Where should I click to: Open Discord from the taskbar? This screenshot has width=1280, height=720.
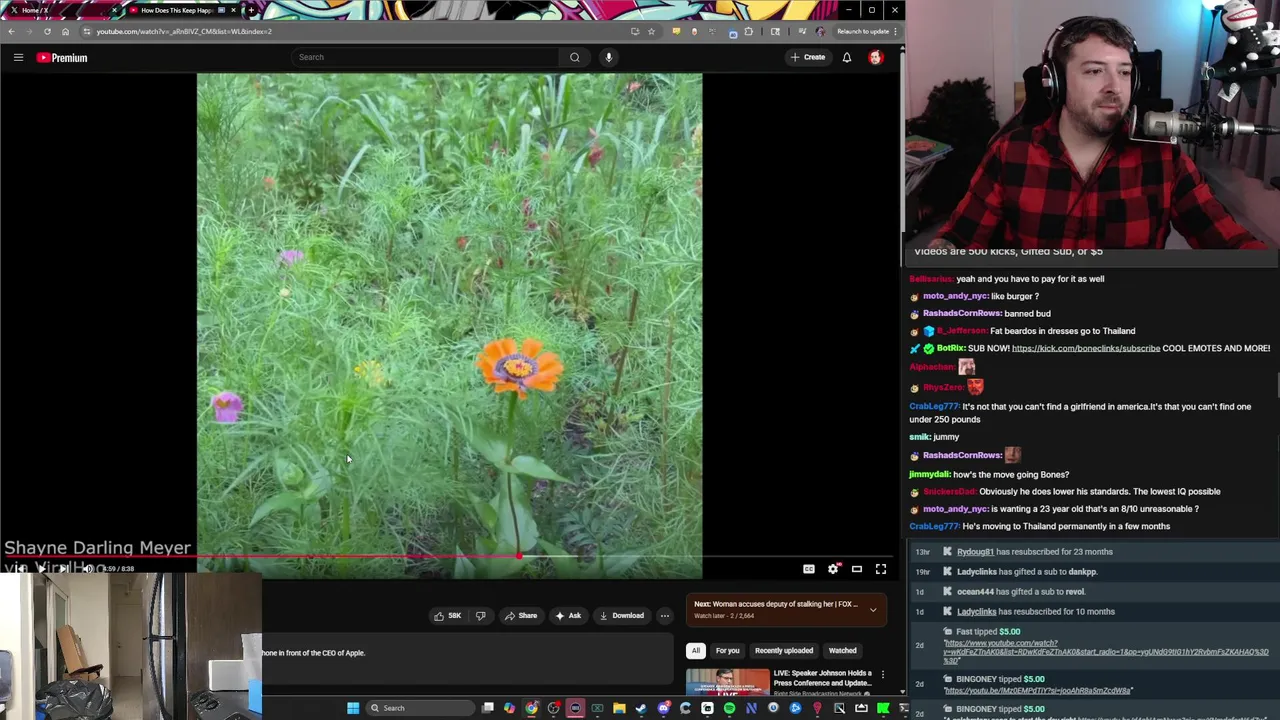664,708
